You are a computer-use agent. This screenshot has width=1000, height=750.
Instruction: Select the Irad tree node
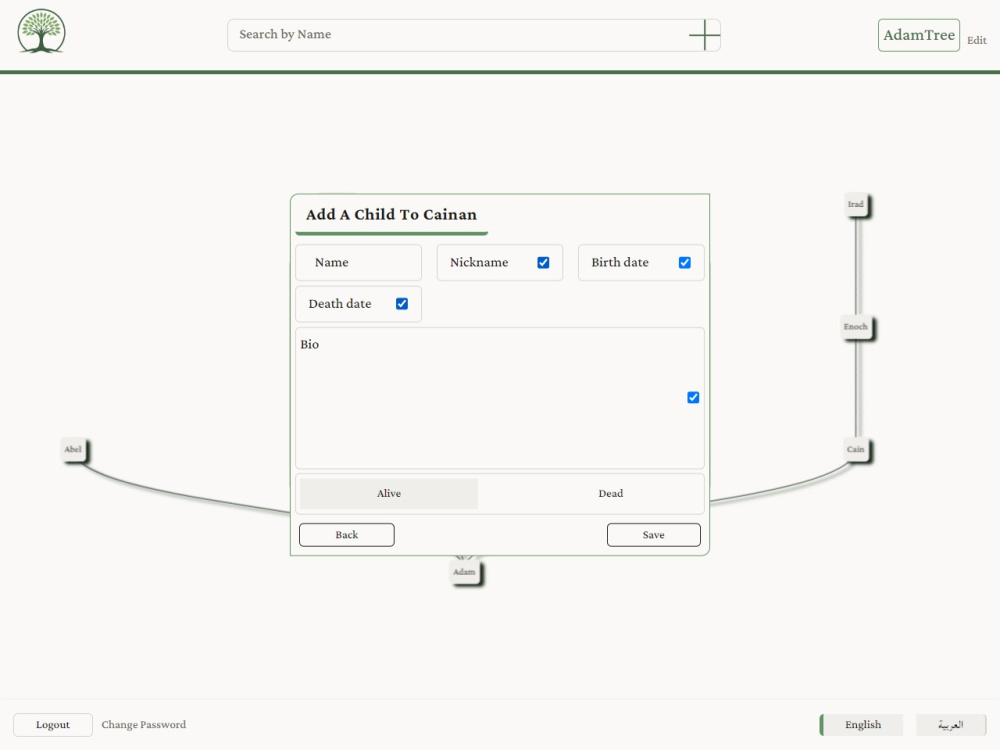[x=857, y=205]
